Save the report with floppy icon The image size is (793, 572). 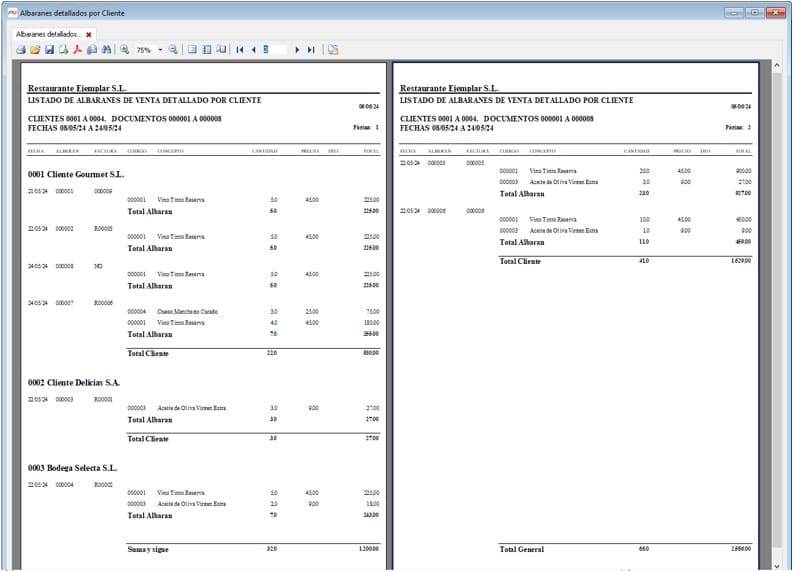click(x=49, y=50)
